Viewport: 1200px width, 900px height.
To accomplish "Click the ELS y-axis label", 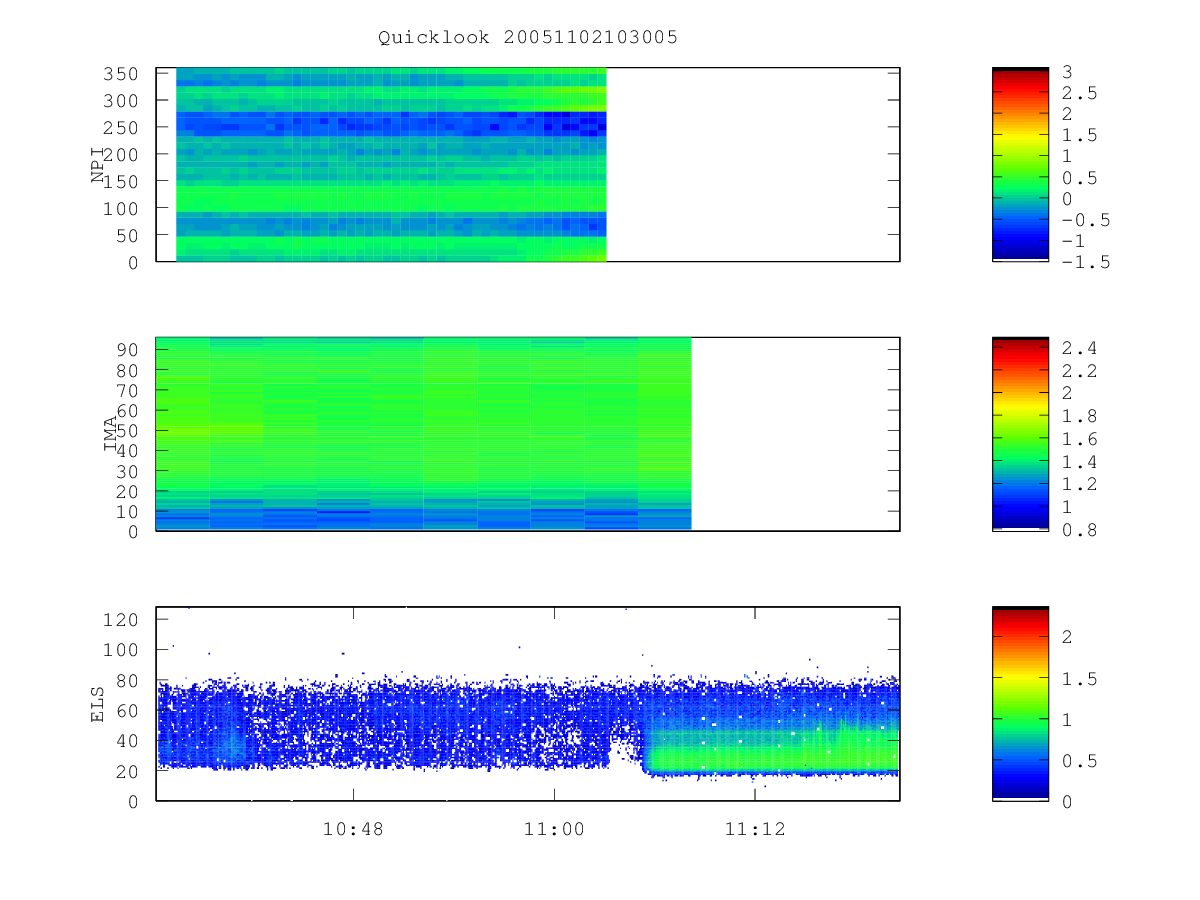I will [98, 704].
